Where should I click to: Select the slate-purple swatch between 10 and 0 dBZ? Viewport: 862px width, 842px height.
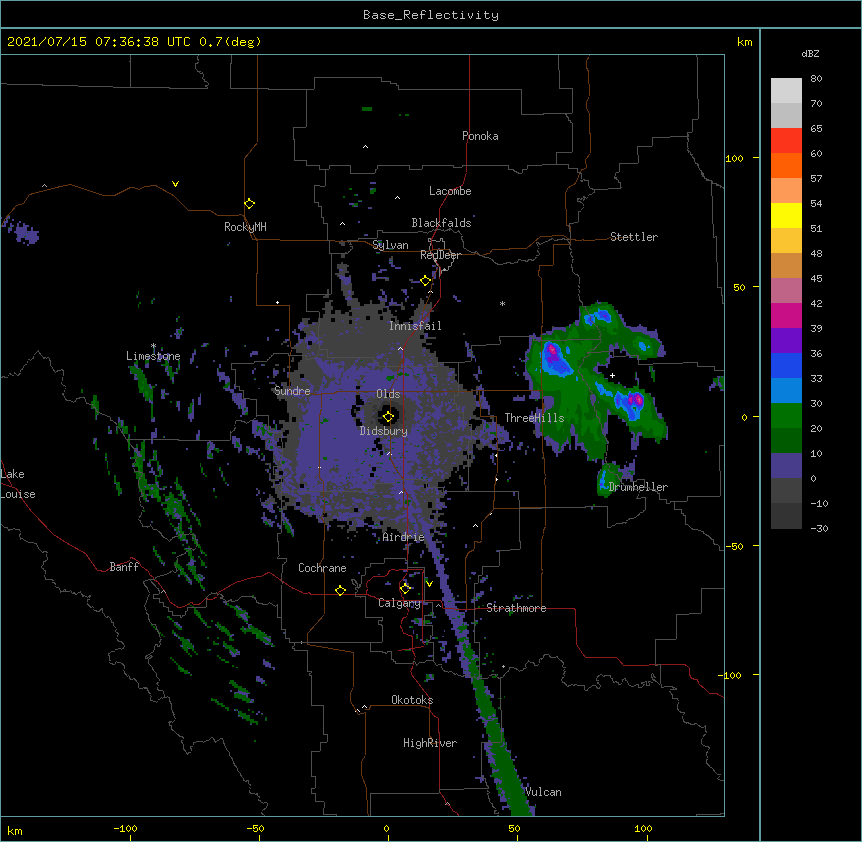pyautogui.click(x=786, y=466)
